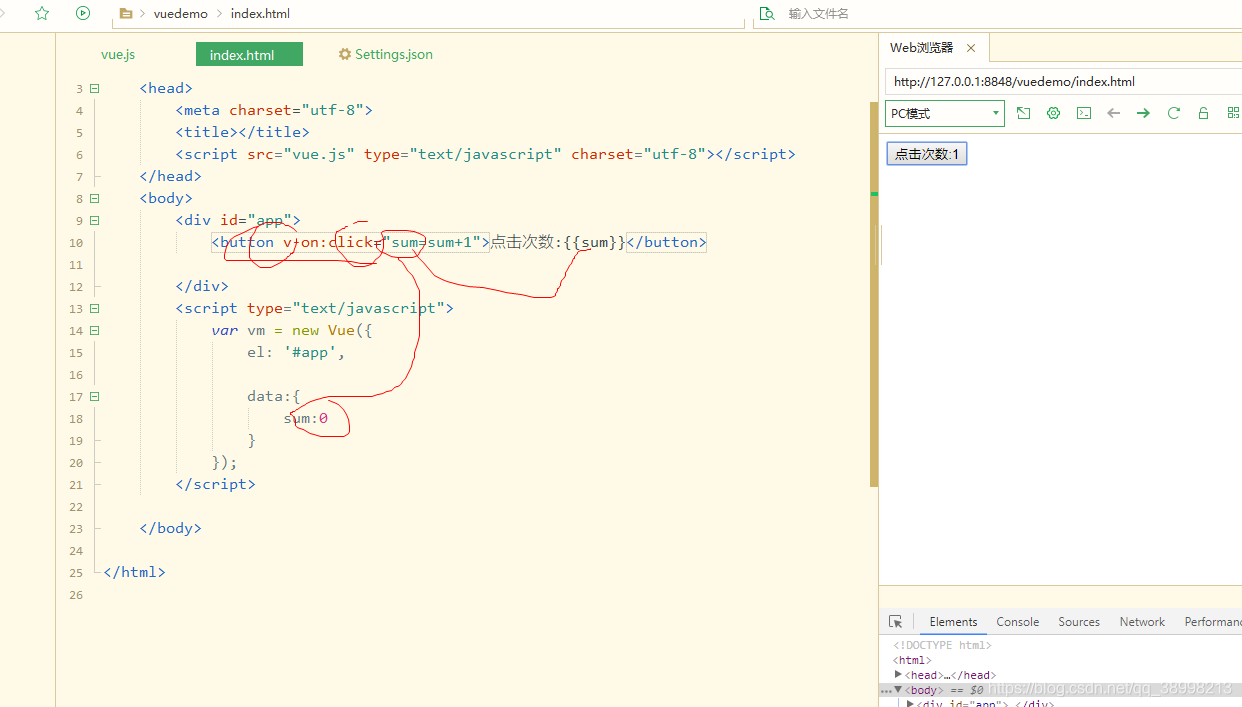Click the editor vertical scrollbar
This screenshot has width=1242, height=707.
tap(874, 294)
